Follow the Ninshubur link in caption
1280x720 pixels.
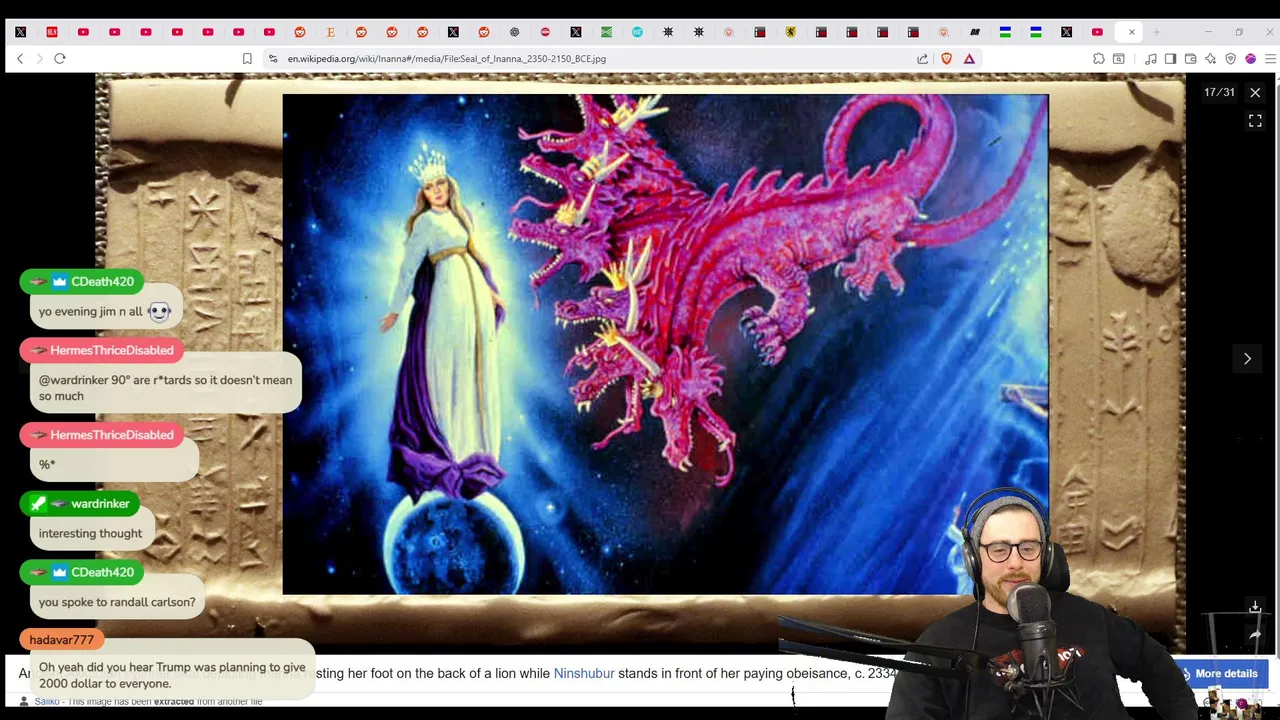click(584, 674)
